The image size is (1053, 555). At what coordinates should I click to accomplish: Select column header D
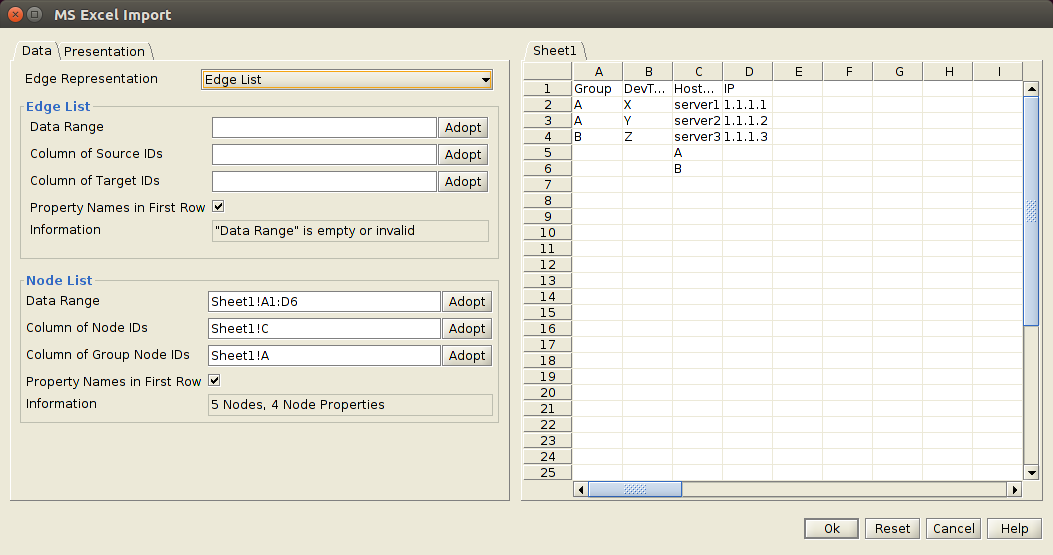748,72
